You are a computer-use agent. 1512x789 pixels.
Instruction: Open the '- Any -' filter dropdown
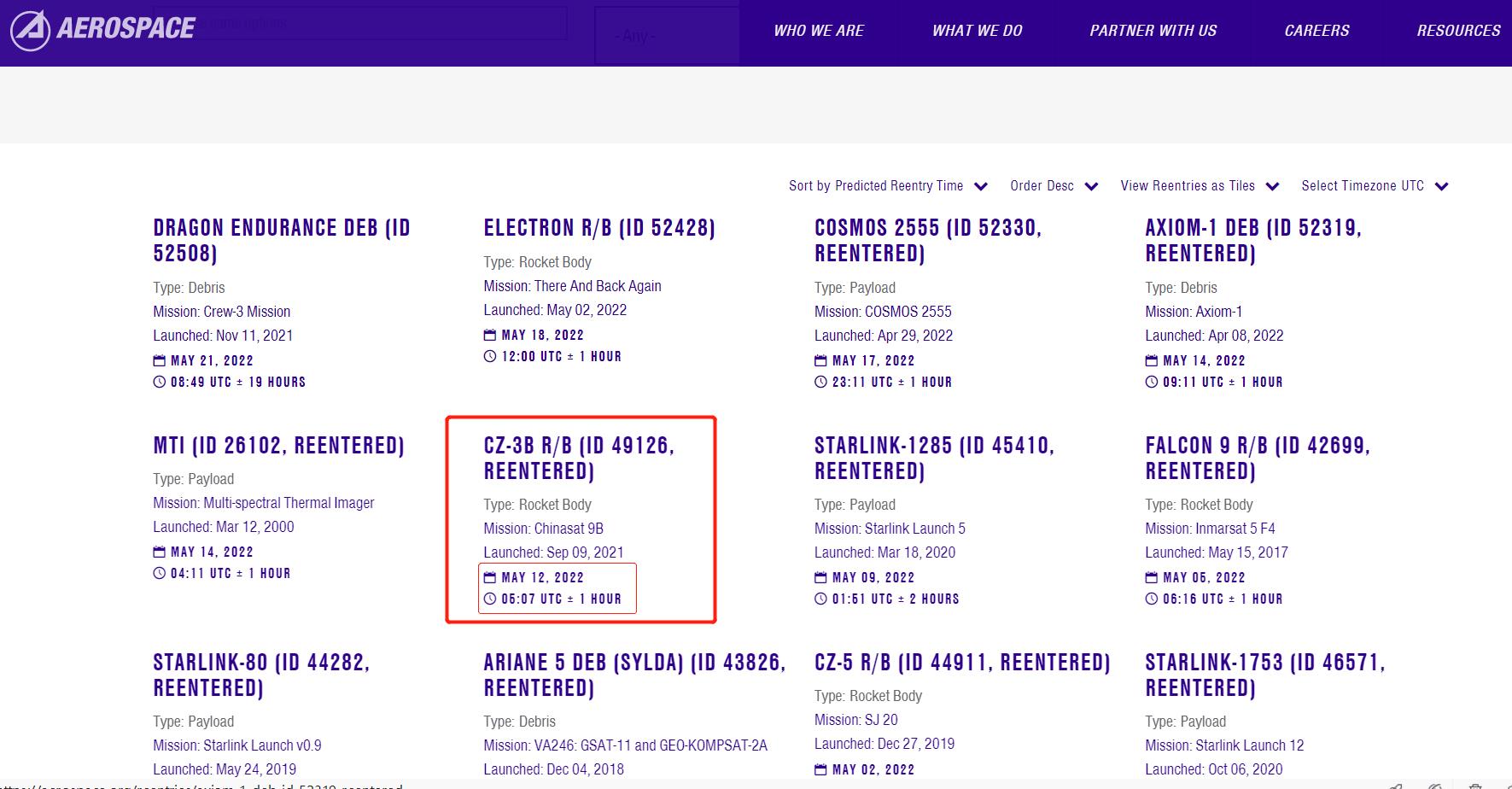[666, 35]
